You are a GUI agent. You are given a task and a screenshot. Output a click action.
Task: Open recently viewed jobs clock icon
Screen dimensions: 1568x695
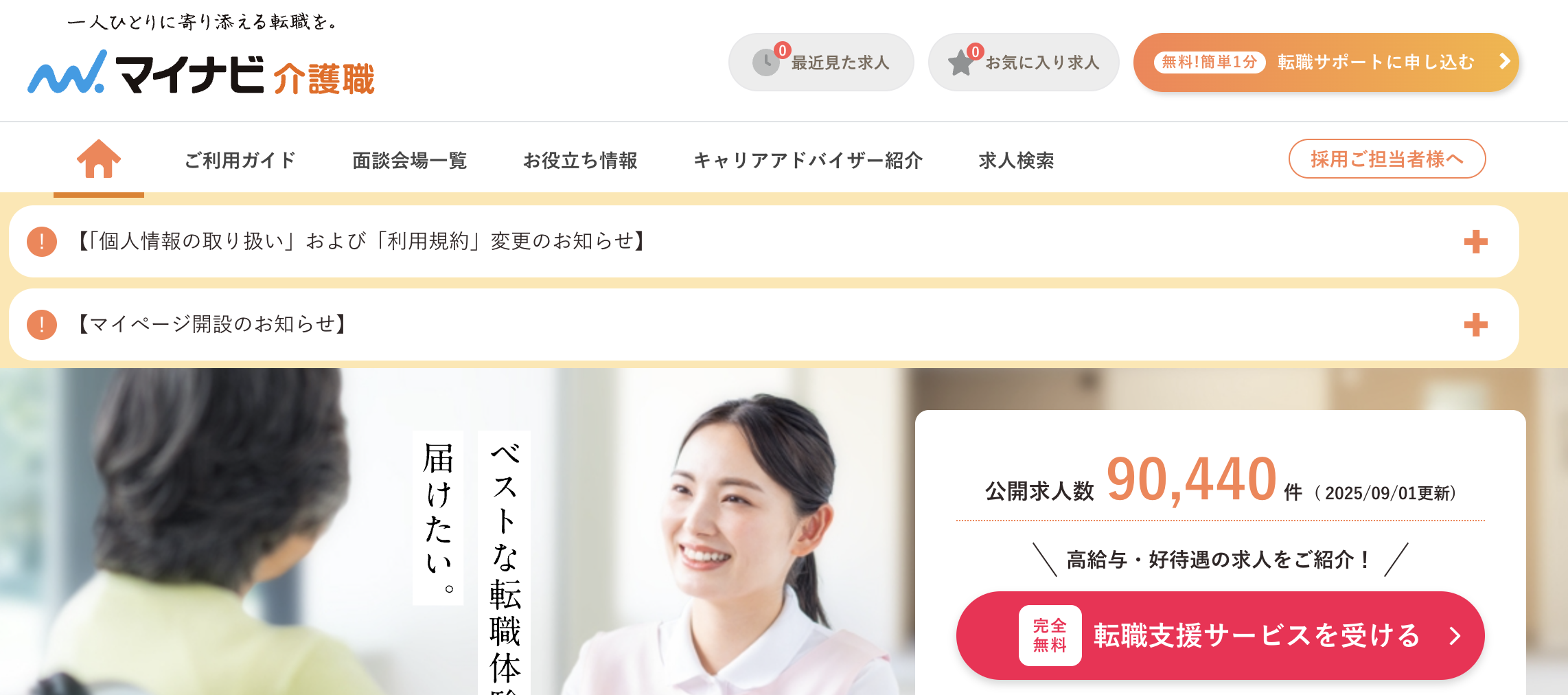click(765, 62)
